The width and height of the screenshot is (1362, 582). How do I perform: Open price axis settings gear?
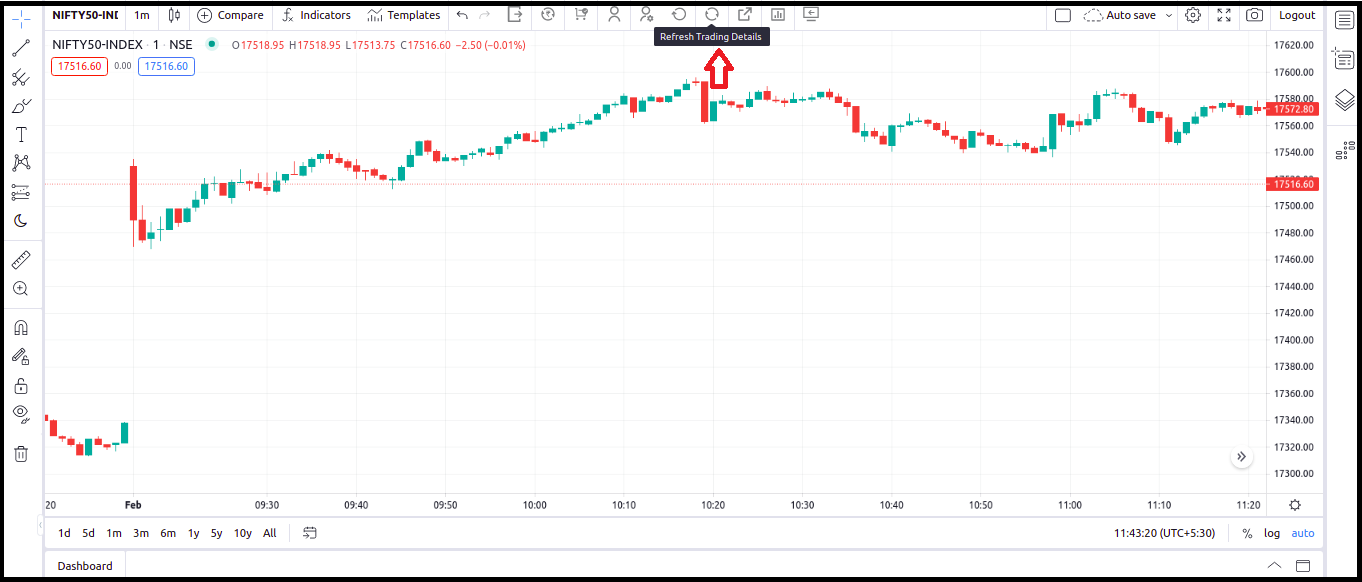[1295, 505]
